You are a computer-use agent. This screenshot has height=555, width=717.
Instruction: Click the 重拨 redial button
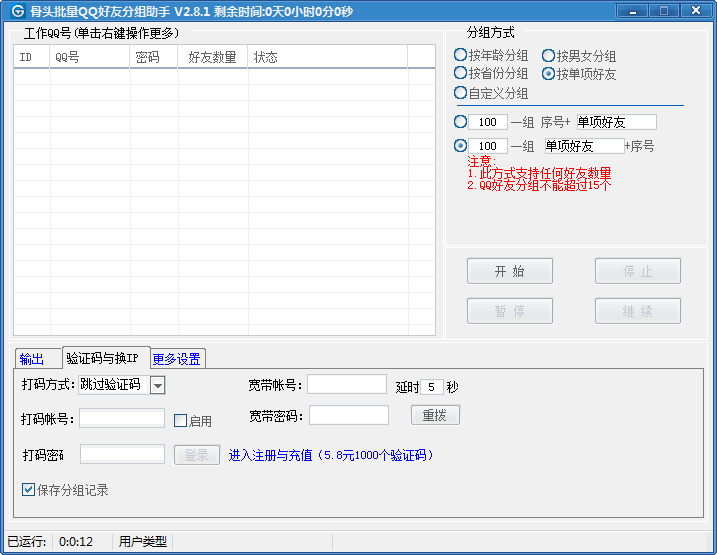(x=435, y=415)
